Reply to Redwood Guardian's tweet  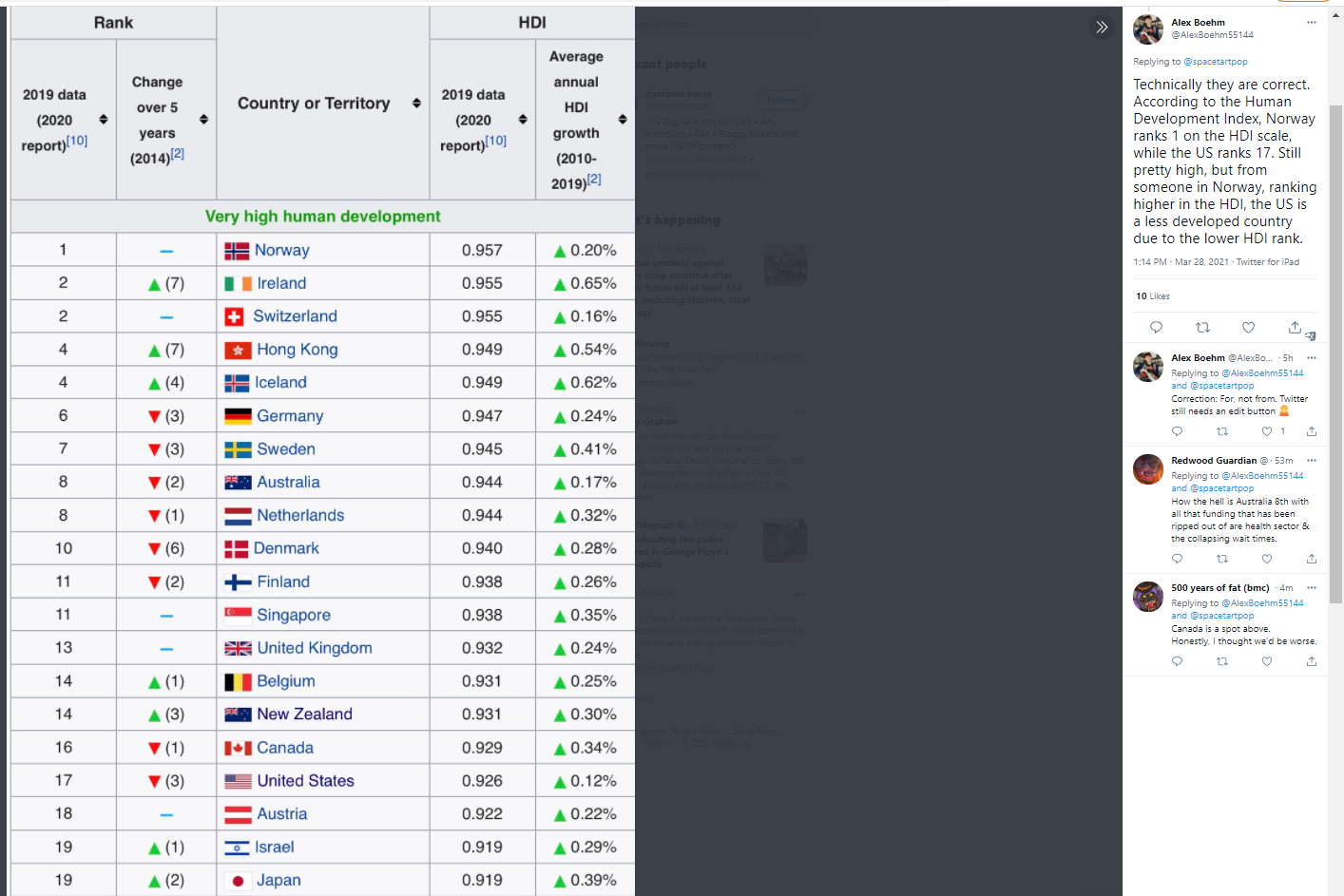[1177, 559]
